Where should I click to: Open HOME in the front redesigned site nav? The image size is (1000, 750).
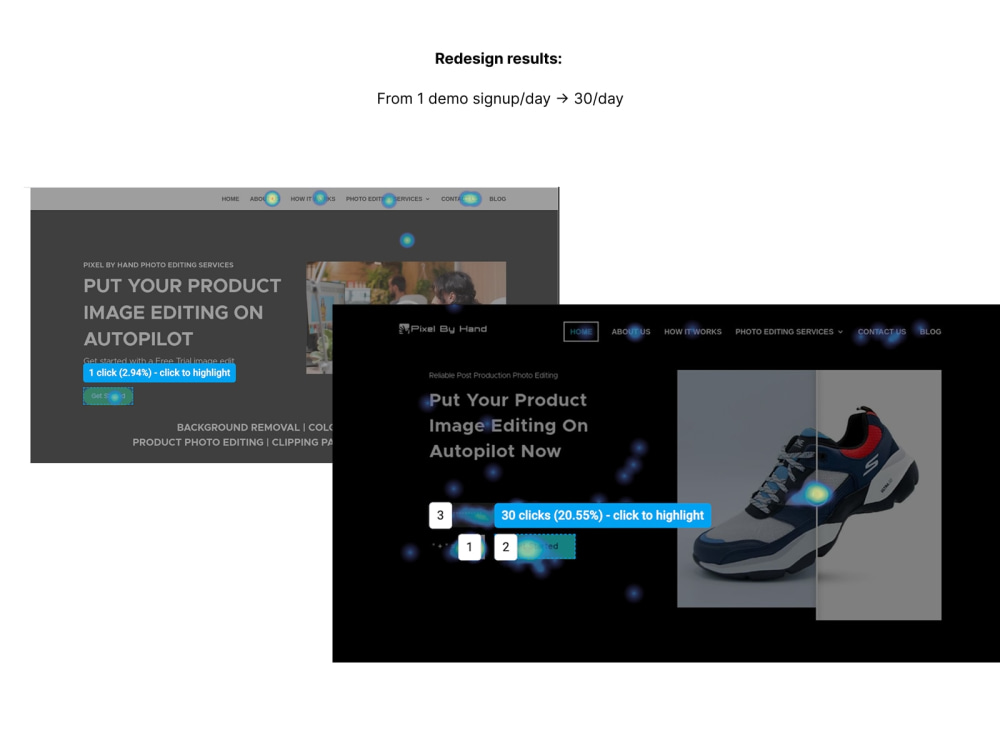tap(580, 332)
